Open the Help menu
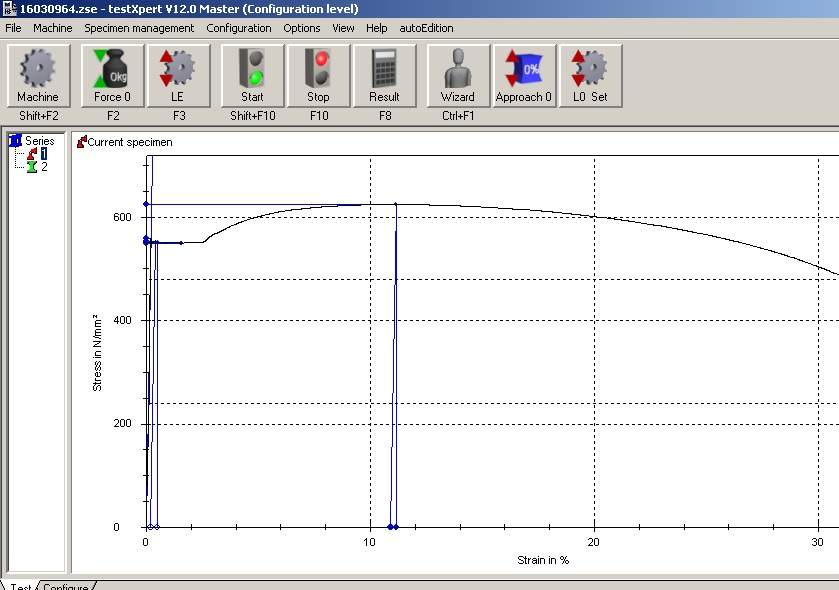This screenshot has width=839, height=590. (377, 28)
